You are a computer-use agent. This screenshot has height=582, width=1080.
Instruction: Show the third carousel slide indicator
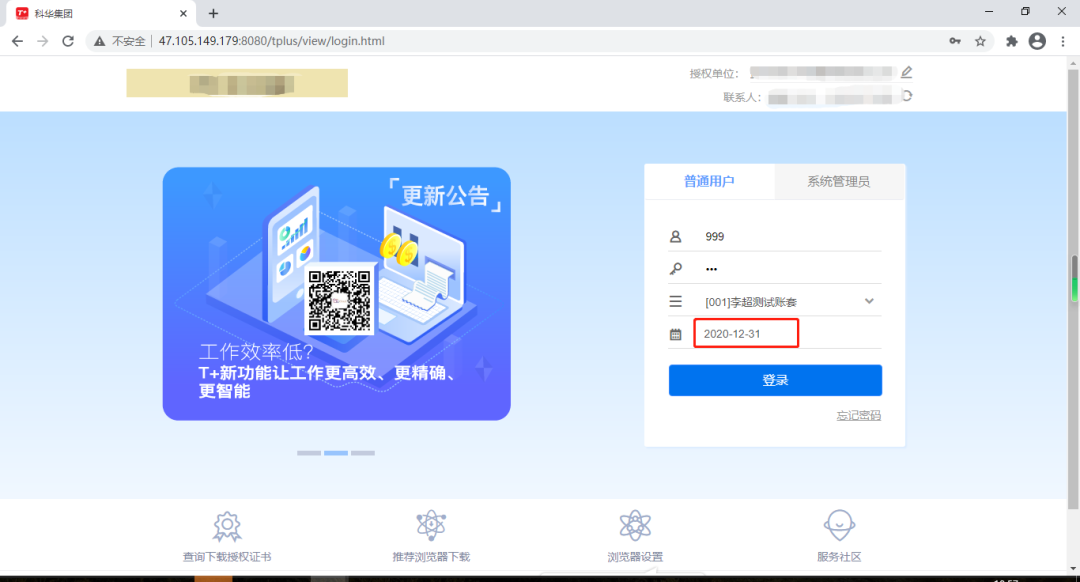coord(363,453)
